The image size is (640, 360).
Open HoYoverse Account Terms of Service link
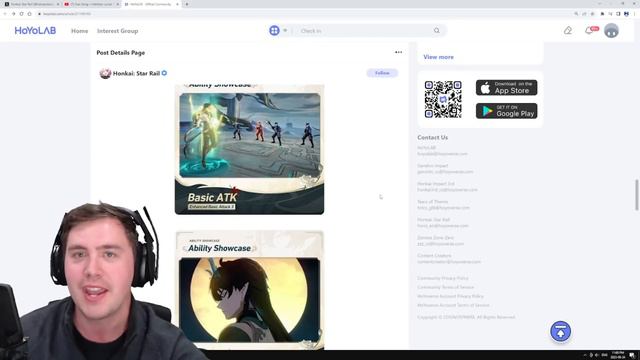coord(453,305)
